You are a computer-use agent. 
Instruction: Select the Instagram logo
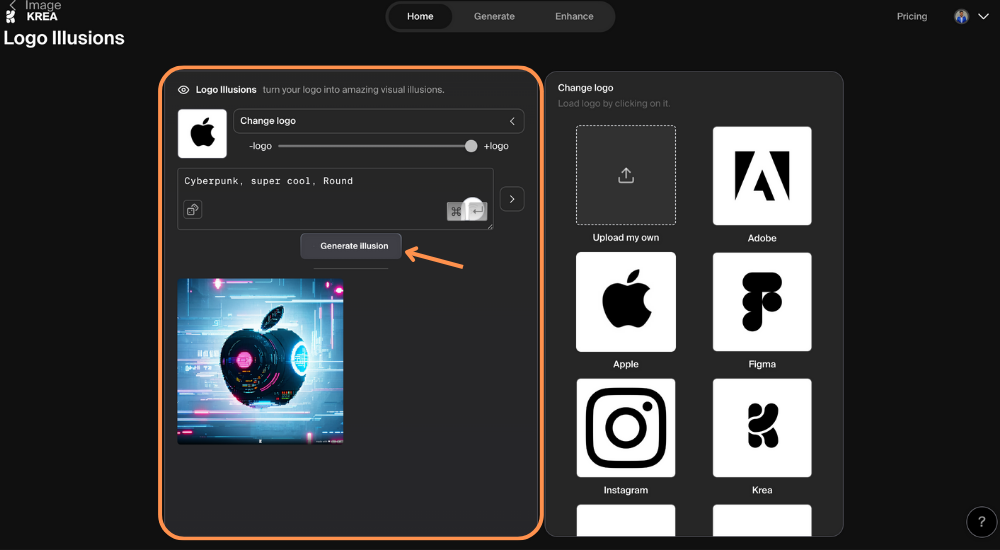[626, 427]
